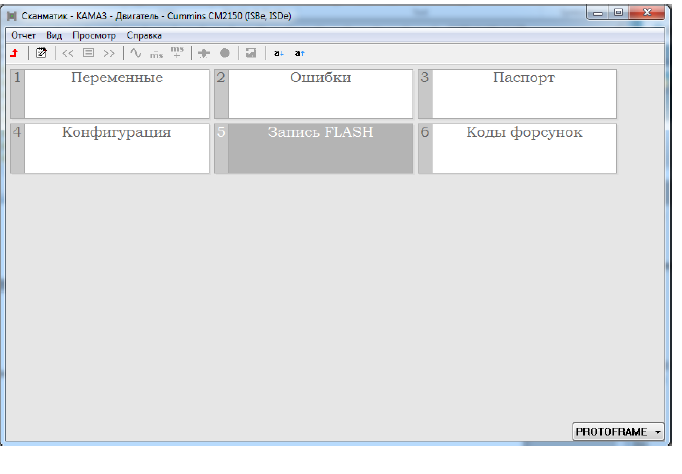The width and height of the screenshot is (682, 474).
Task: Click the image save icon in toolbar
Action: pyautogui.click(x=251, y=53)
